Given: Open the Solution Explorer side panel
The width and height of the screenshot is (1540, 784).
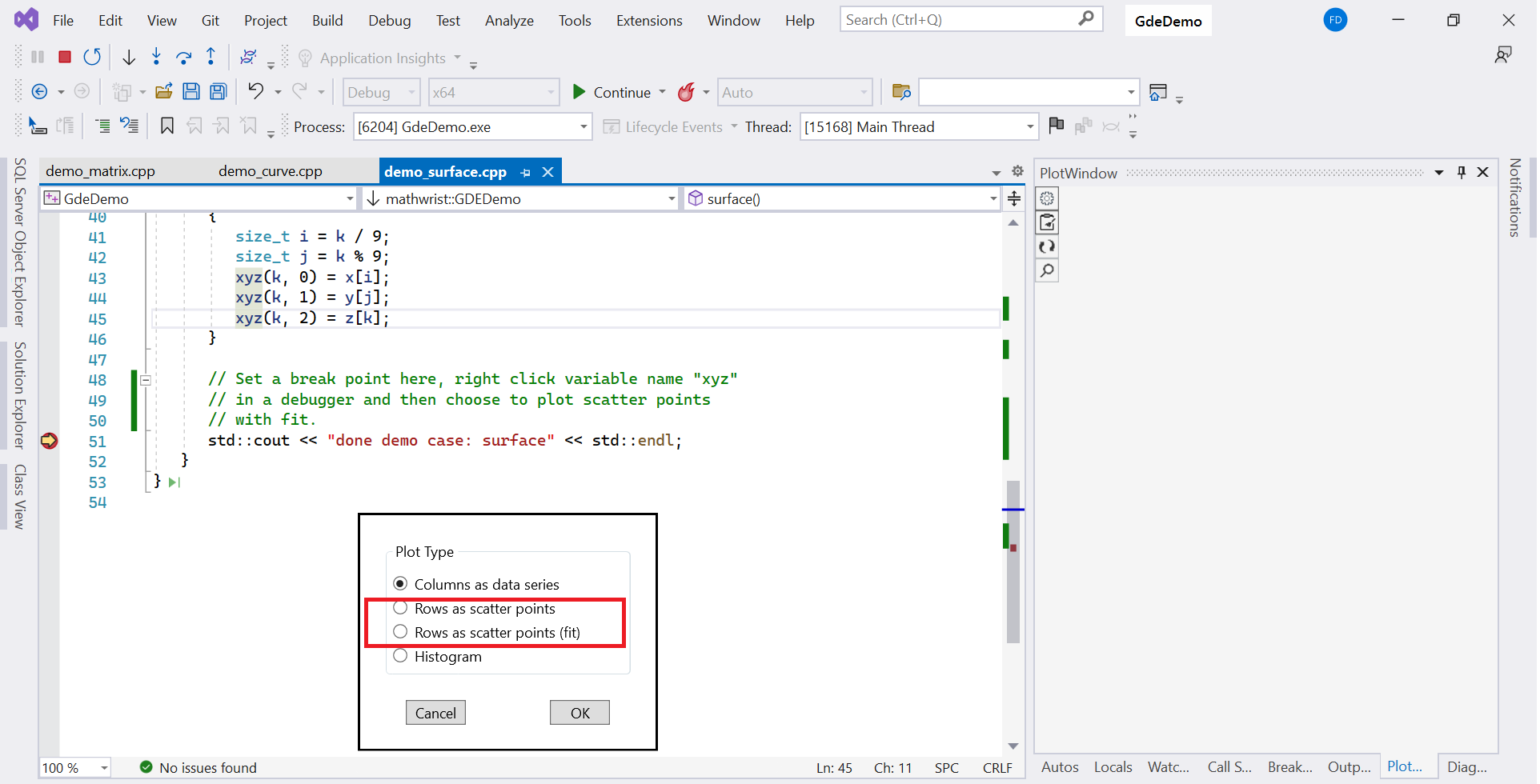Looking at the screenshot, I should 20,395.
